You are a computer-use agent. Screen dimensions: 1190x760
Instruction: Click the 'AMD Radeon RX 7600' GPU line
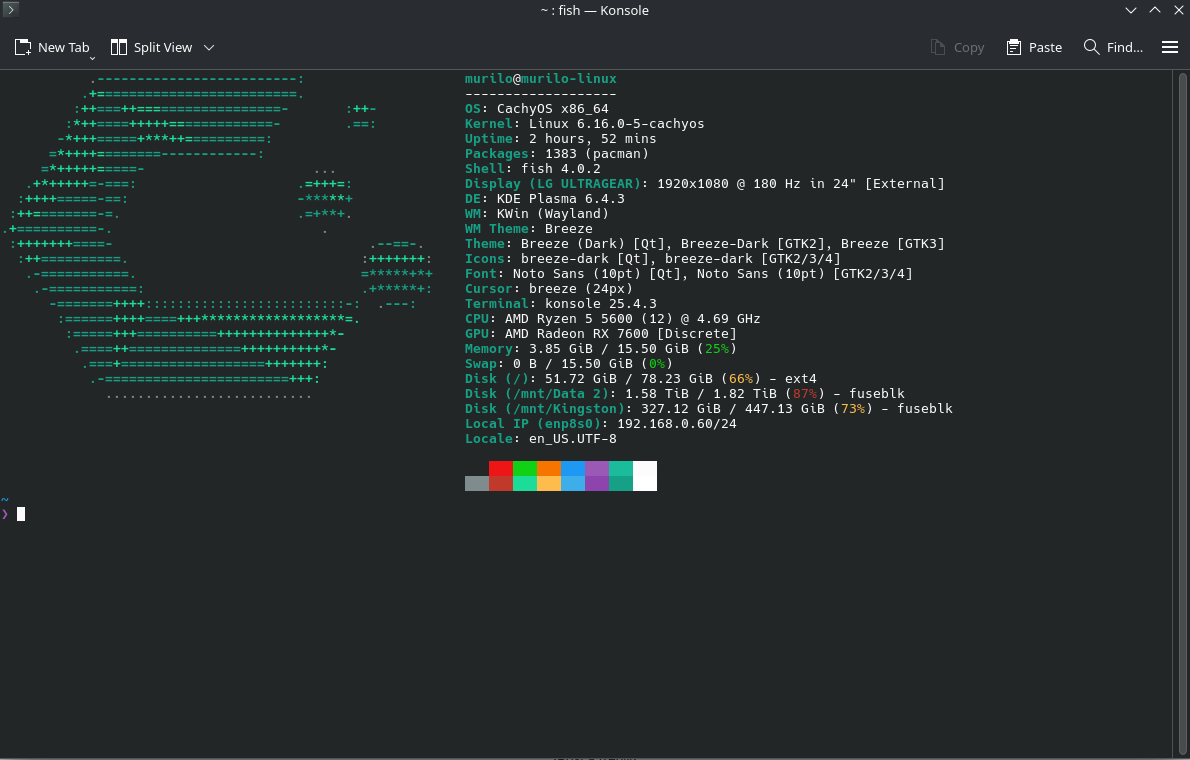(600, 334)
